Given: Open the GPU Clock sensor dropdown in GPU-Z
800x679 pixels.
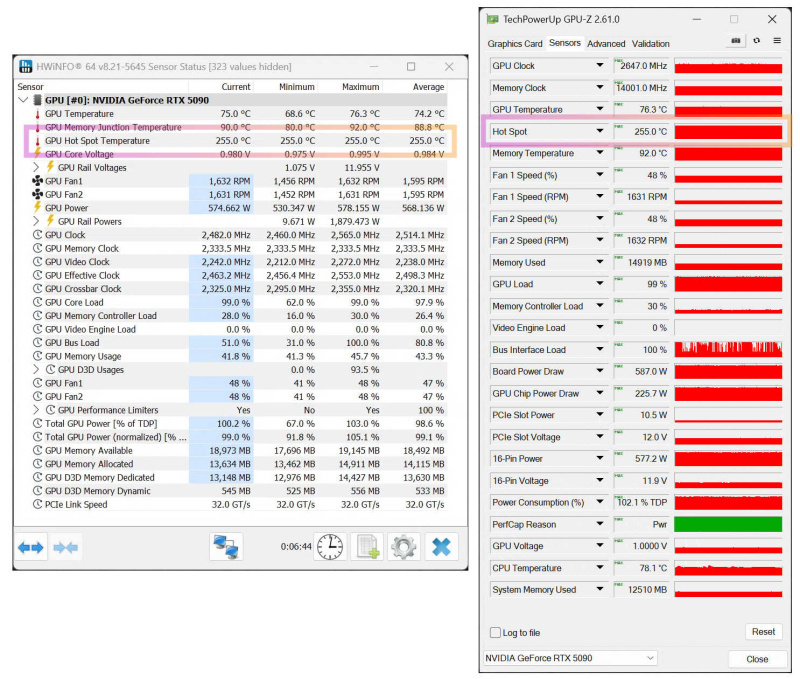Looking at the screenshot, I should pyautogui.click(x=600, y=65).
